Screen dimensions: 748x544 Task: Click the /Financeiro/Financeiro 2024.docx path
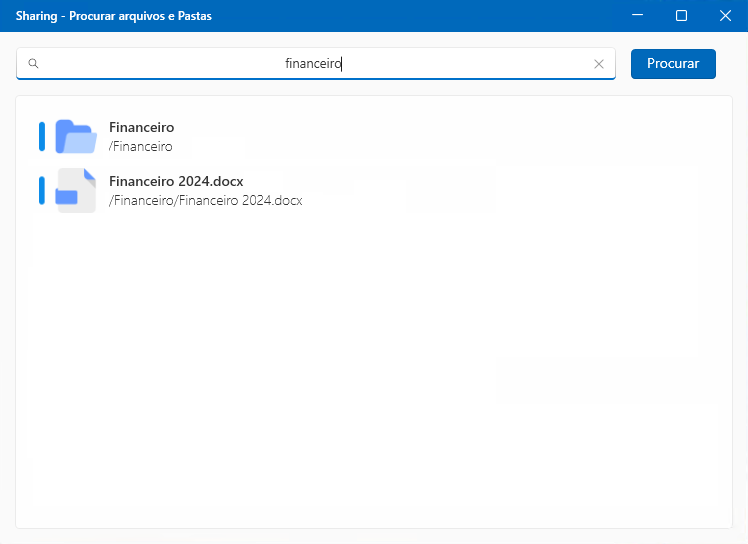[206, 200]
